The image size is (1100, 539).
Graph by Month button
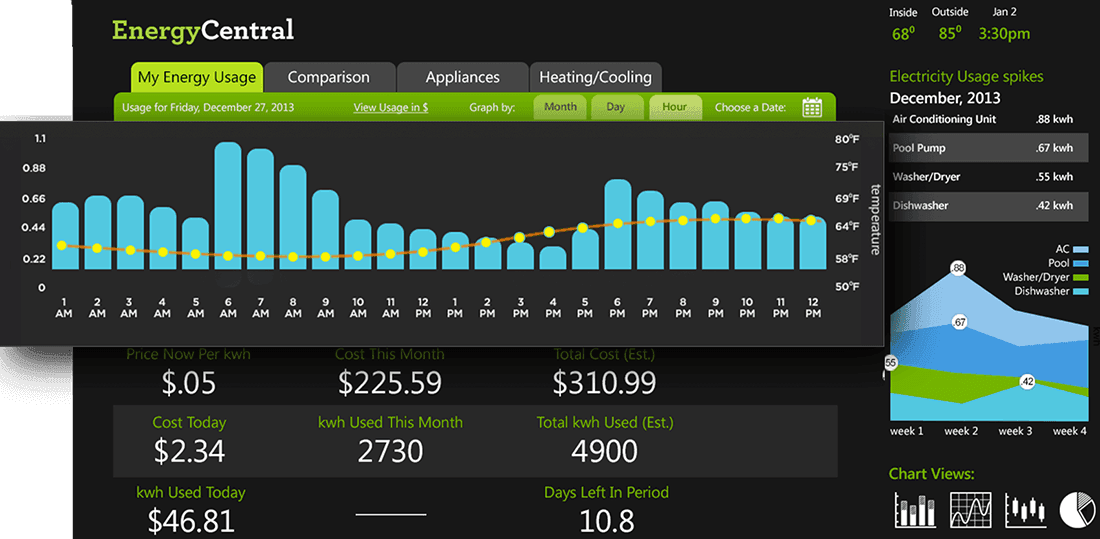click(x=560, y=107)
